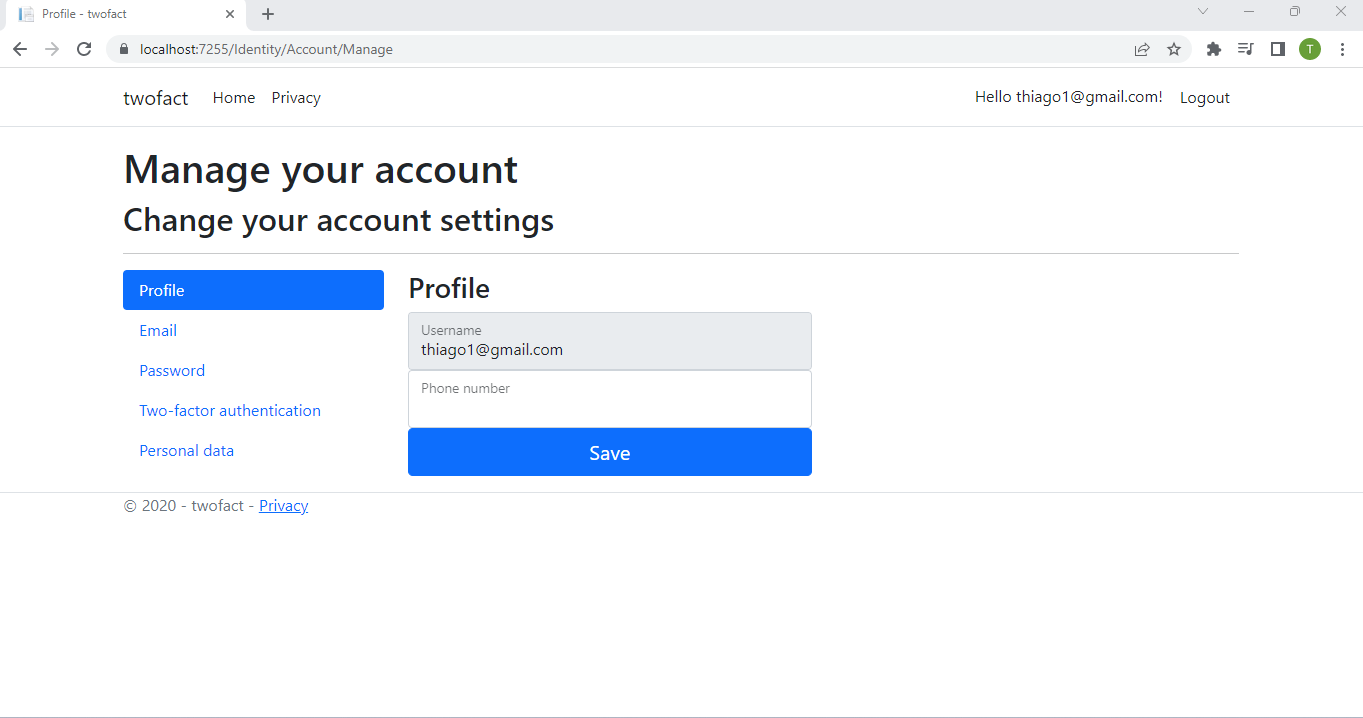
Task: Click the lock icon beside the URL
Action: (x=123, y=48)
